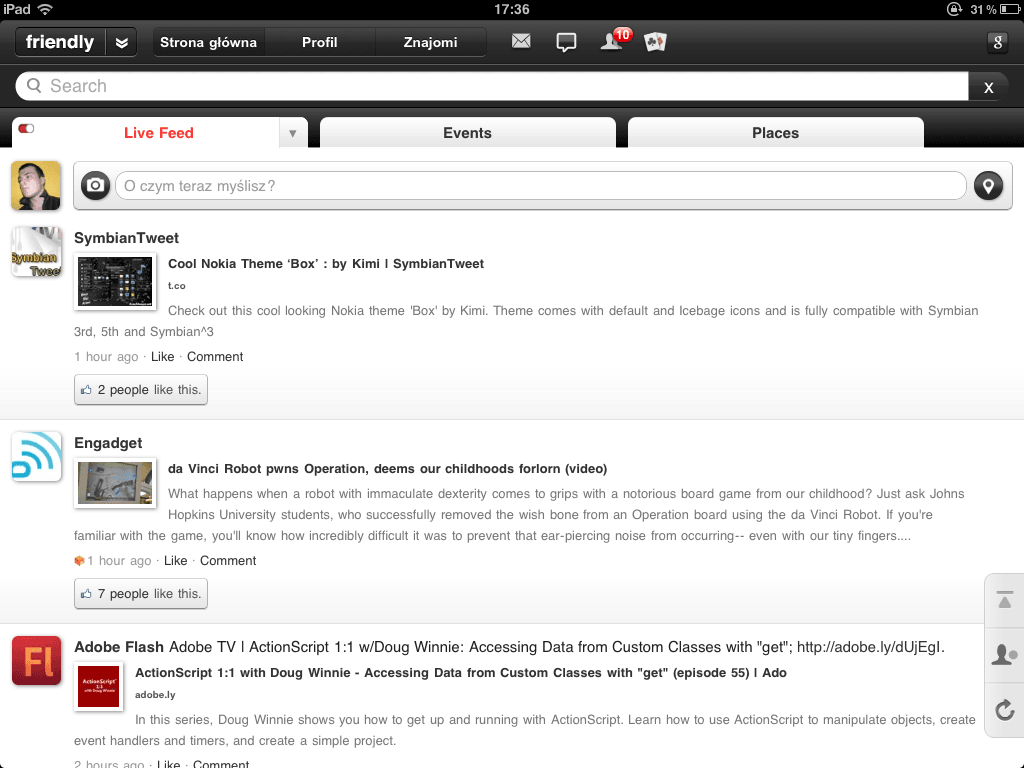Tap the Wi-Fi icon in status bar
The image size is (1024, 768).
45,9
